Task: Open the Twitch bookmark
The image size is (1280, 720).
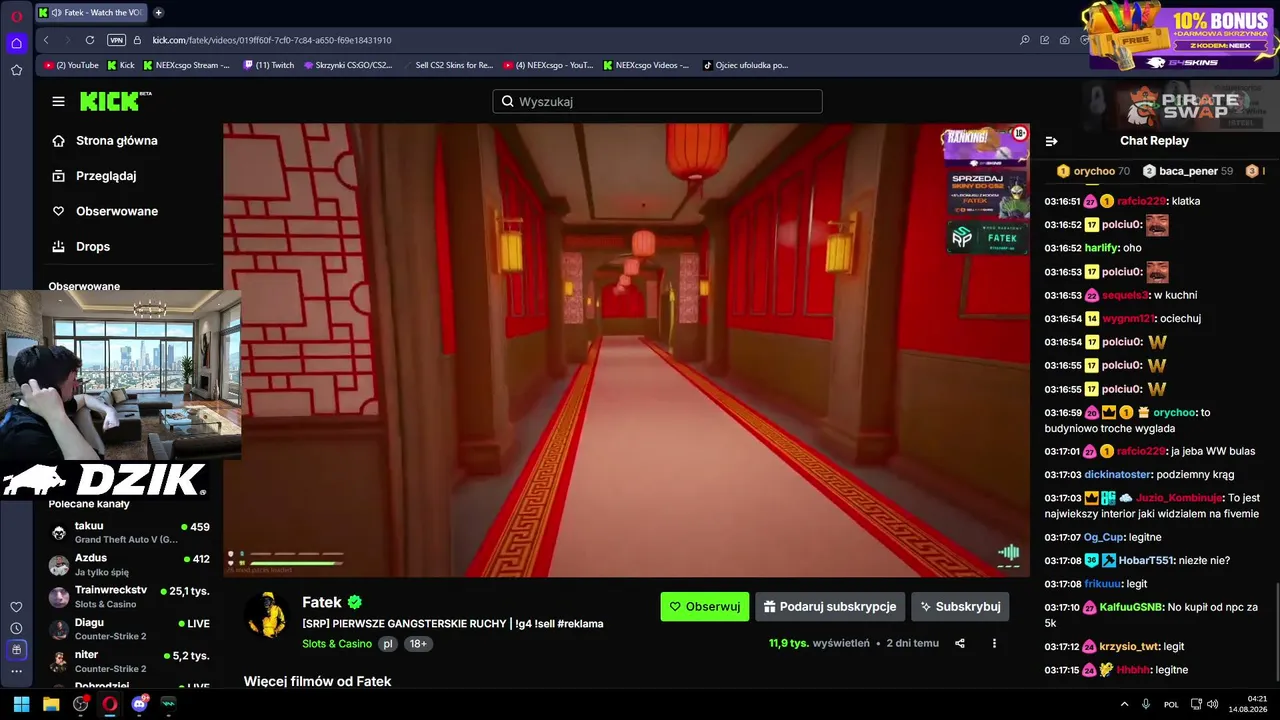Action: click(269, 65)
